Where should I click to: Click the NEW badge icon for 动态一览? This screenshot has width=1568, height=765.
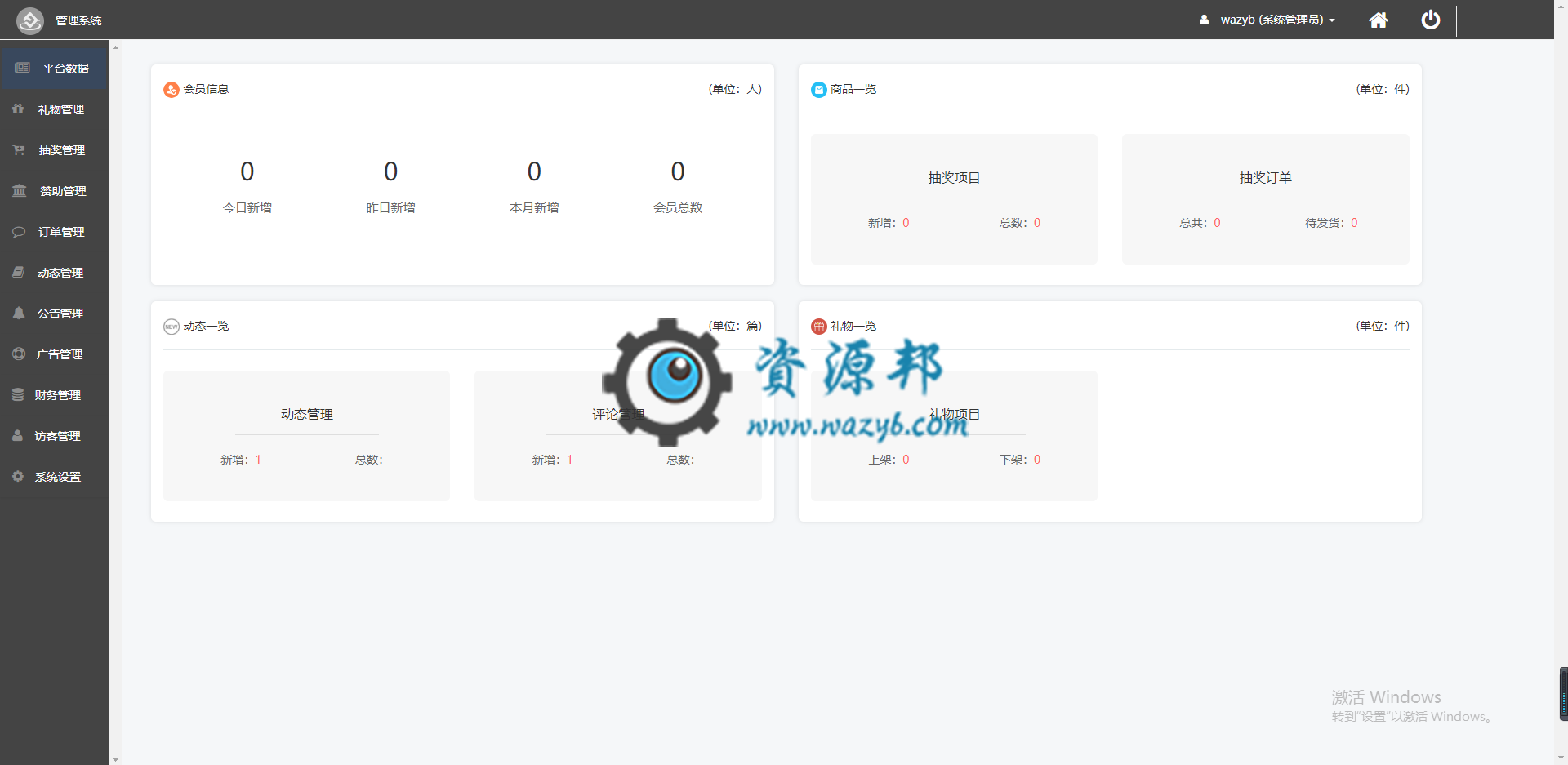click(x=171, y=326)
